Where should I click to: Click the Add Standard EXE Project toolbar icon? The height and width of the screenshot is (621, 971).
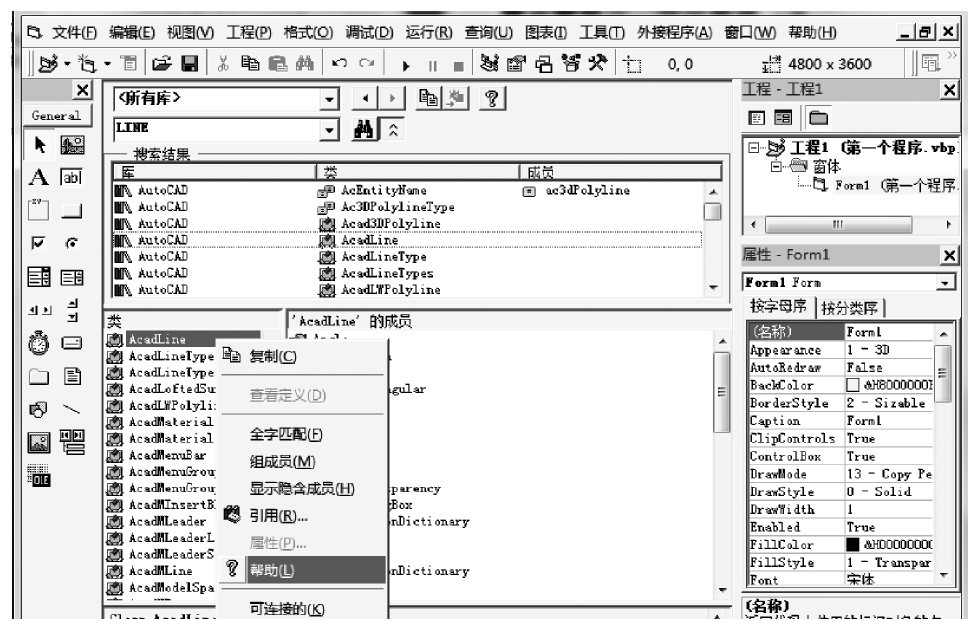pos(48,64)
